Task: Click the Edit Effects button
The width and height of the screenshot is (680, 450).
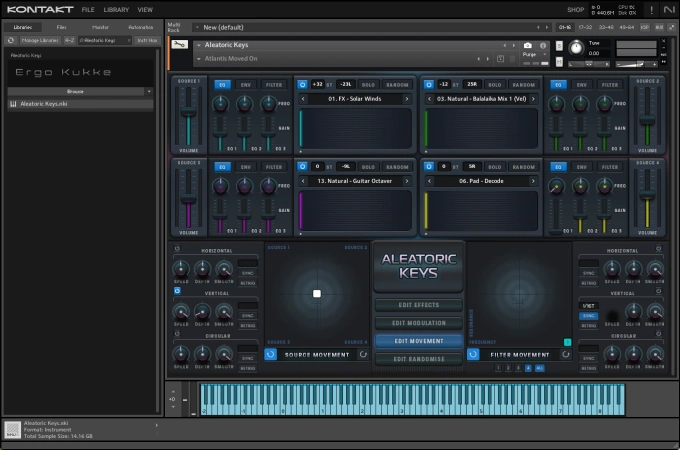Action: tap(419, 305)
